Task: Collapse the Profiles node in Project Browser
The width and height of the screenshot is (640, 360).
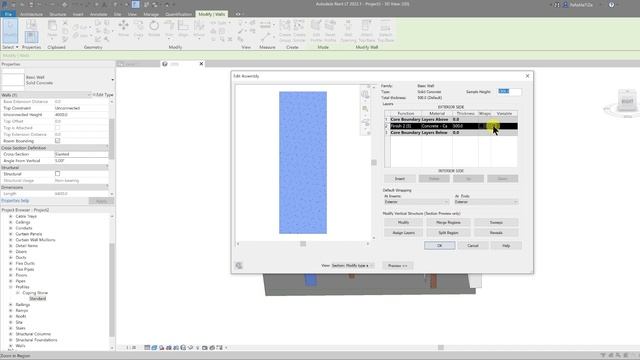Action: point(11,287)
